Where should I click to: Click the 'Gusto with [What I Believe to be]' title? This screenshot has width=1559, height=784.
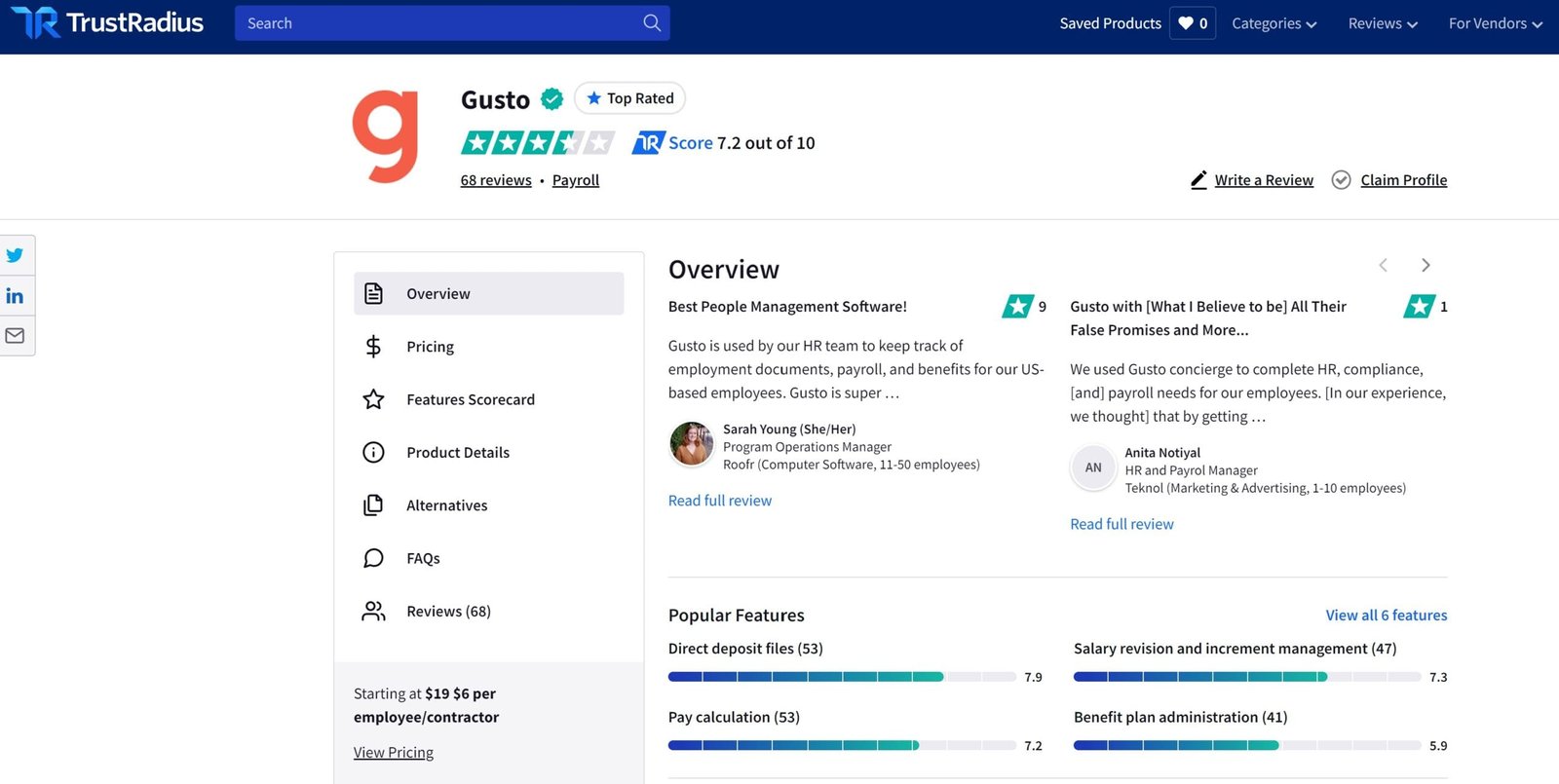[x=1208, y=318]
